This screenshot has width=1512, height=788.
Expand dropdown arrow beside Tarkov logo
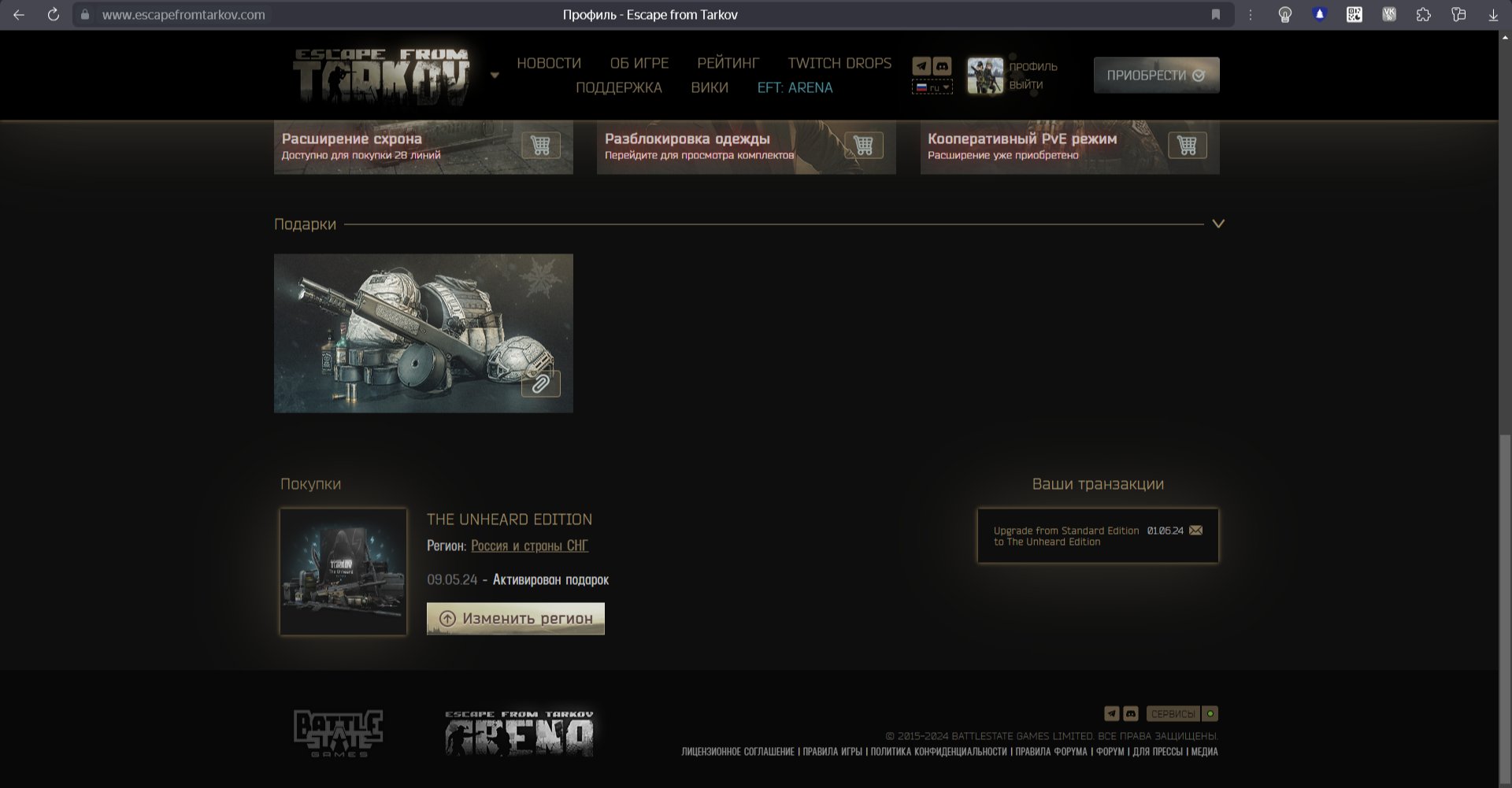click(495, 76)
